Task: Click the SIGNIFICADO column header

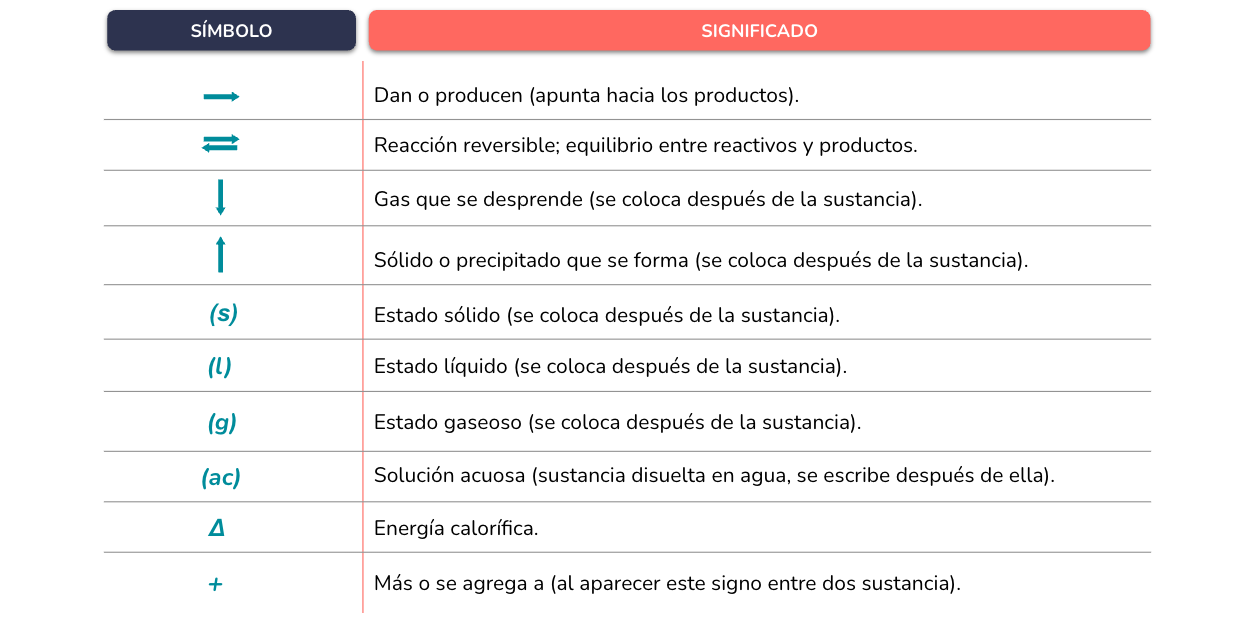Action: 759,30
